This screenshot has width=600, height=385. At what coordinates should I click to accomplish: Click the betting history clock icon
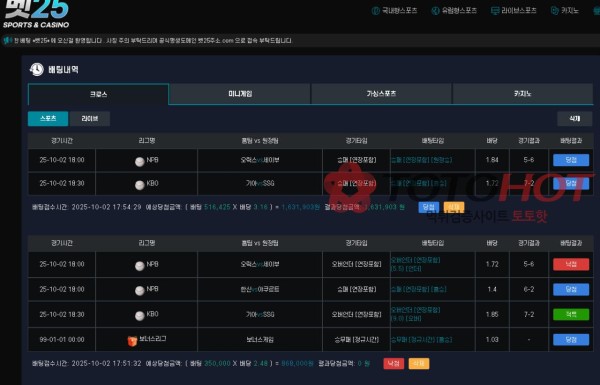[37, 69]
